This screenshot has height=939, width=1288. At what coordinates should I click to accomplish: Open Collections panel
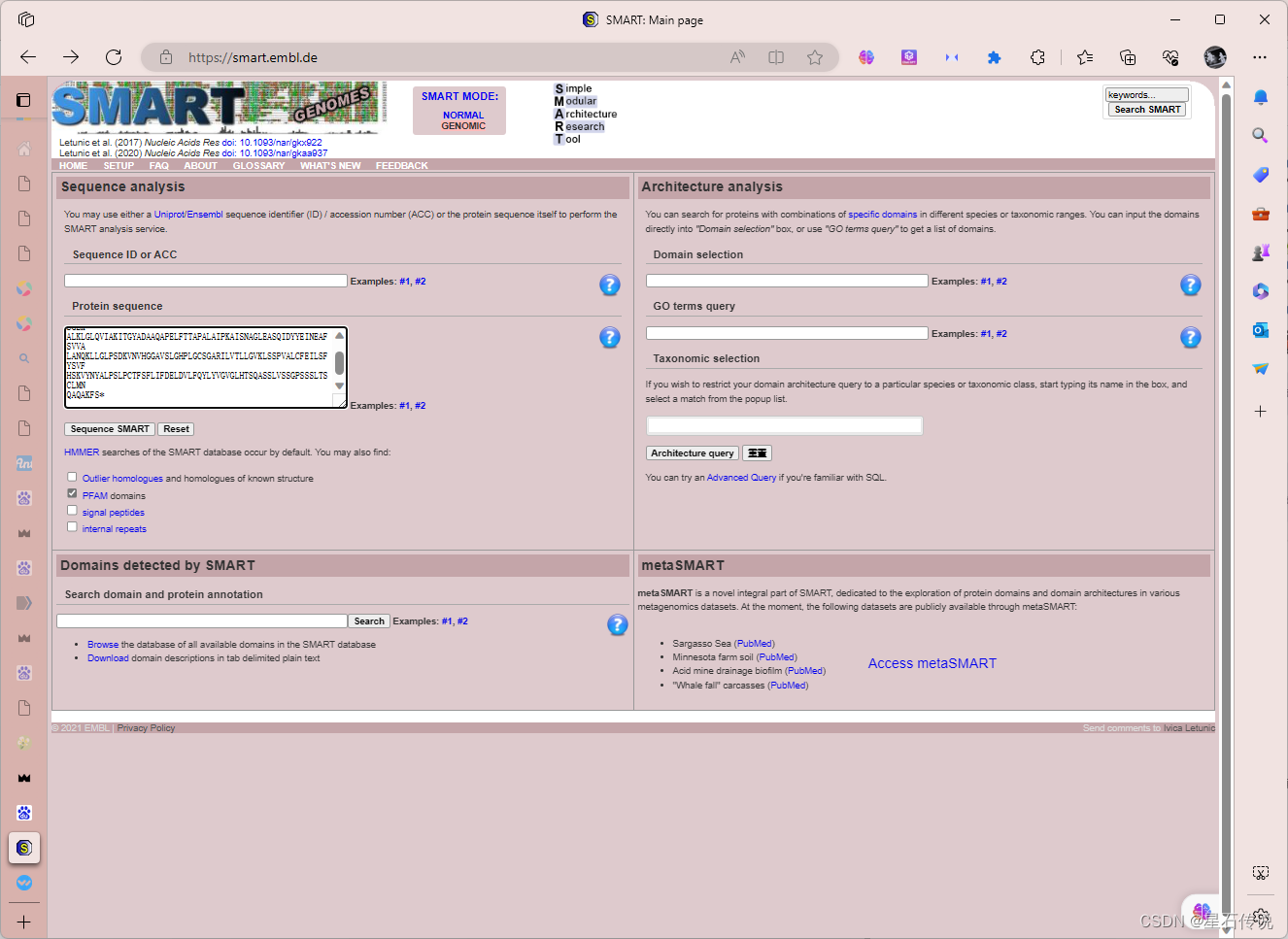coord(1128,57)
